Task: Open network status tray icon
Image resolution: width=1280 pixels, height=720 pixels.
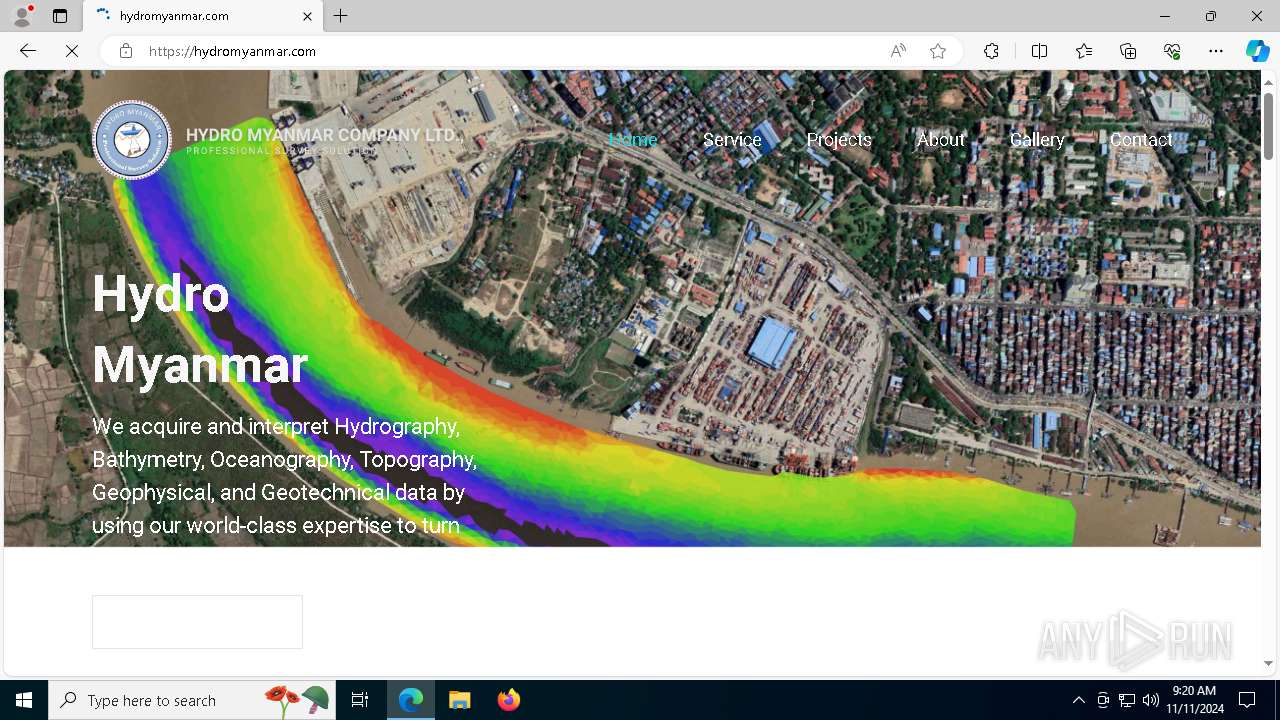Action: coord(1127,700)
